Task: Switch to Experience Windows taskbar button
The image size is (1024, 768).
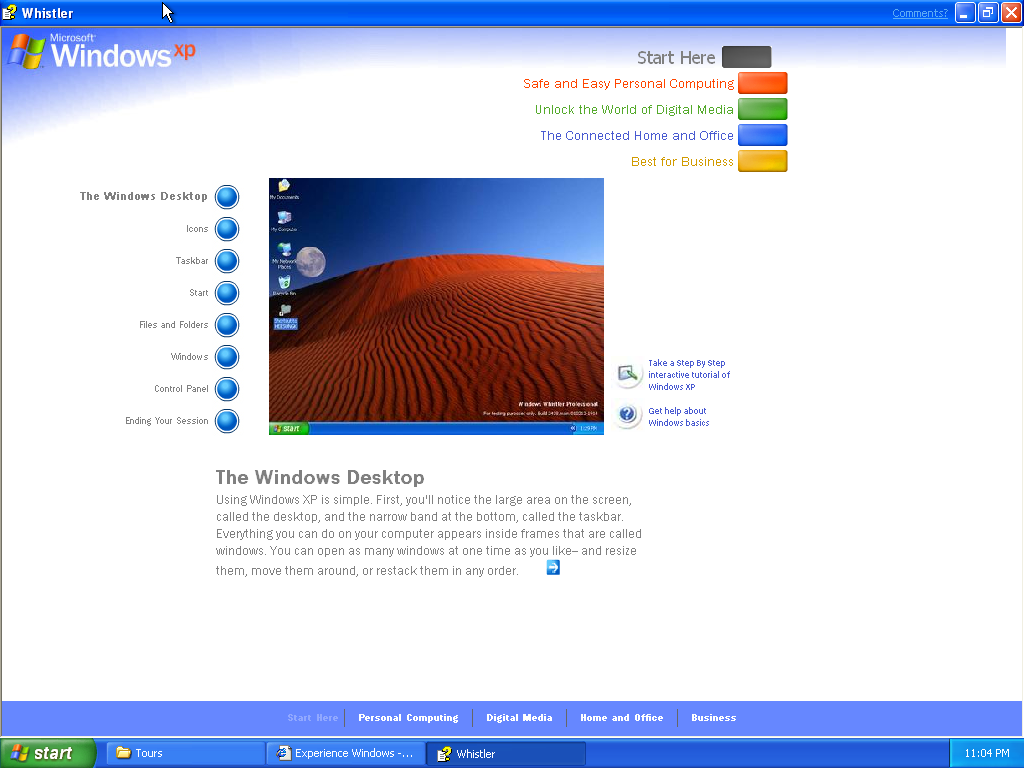Action: (x=345, y=753)
